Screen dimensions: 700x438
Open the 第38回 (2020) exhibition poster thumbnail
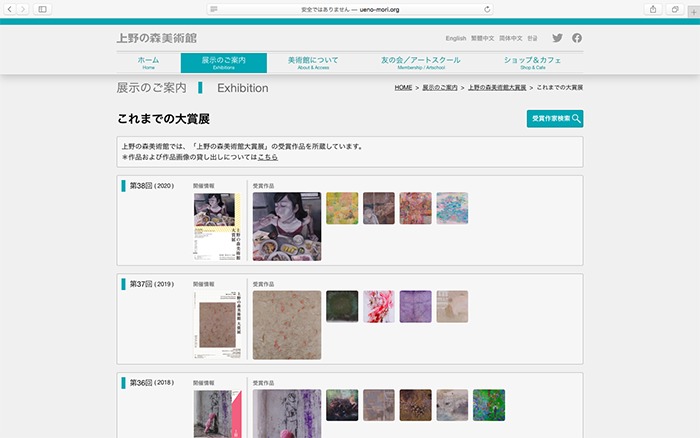click(217, 226)
